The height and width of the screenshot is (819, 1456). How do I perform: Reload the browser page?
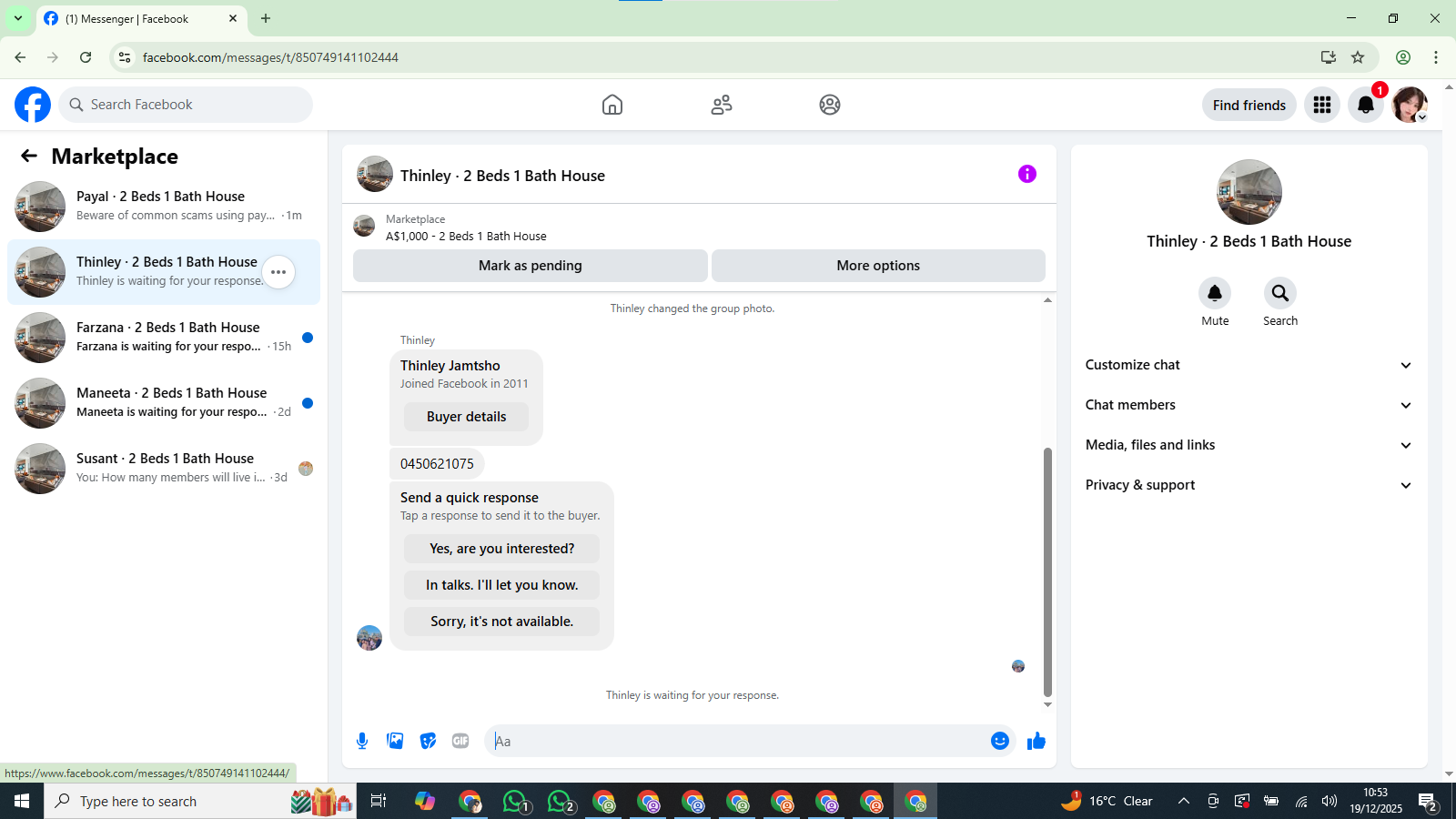click(86, 57)
